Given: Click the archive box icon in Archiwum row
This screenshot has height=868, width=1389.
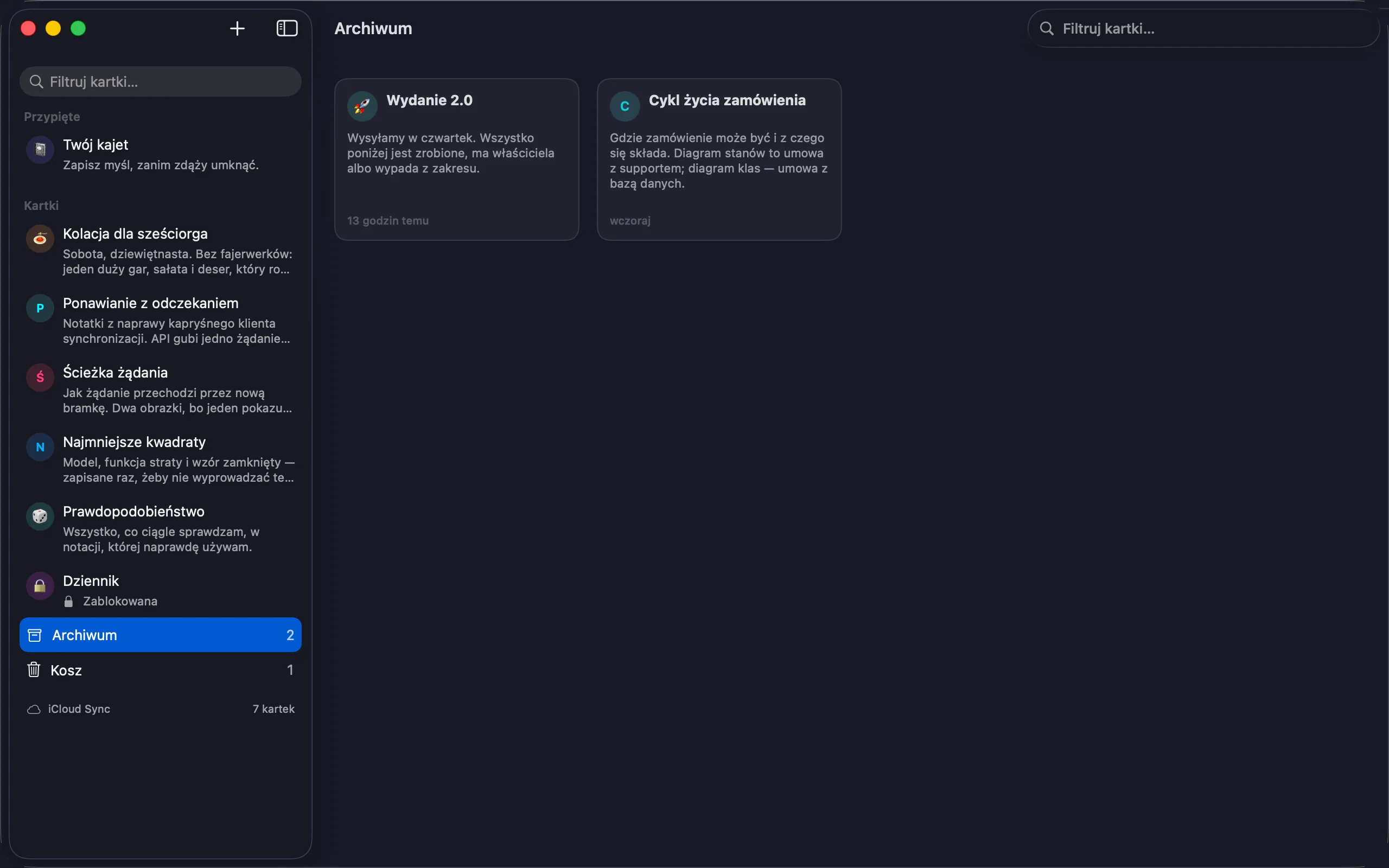Looking at the screenshot, I should coord(34,635).
